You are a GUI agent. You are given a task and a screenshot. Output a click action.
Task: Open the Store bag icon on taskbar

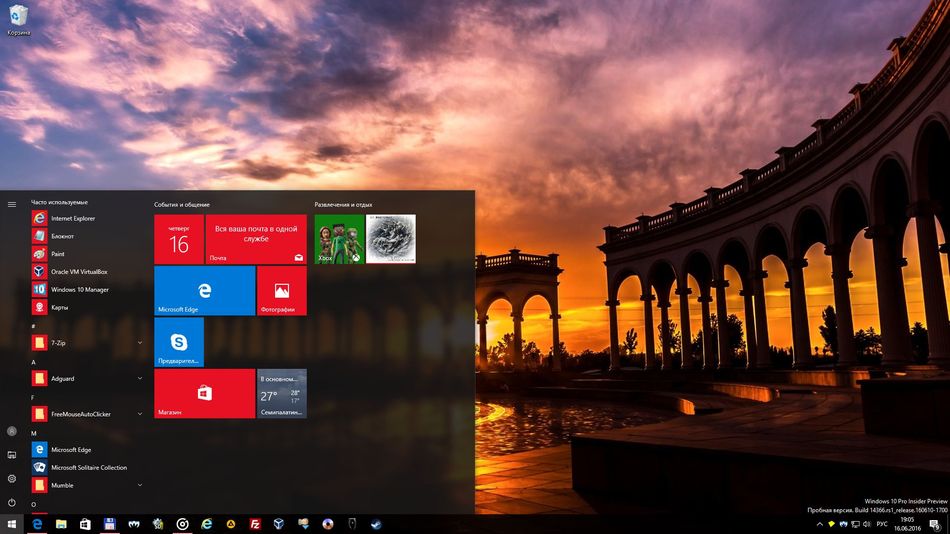coord(85,524)
